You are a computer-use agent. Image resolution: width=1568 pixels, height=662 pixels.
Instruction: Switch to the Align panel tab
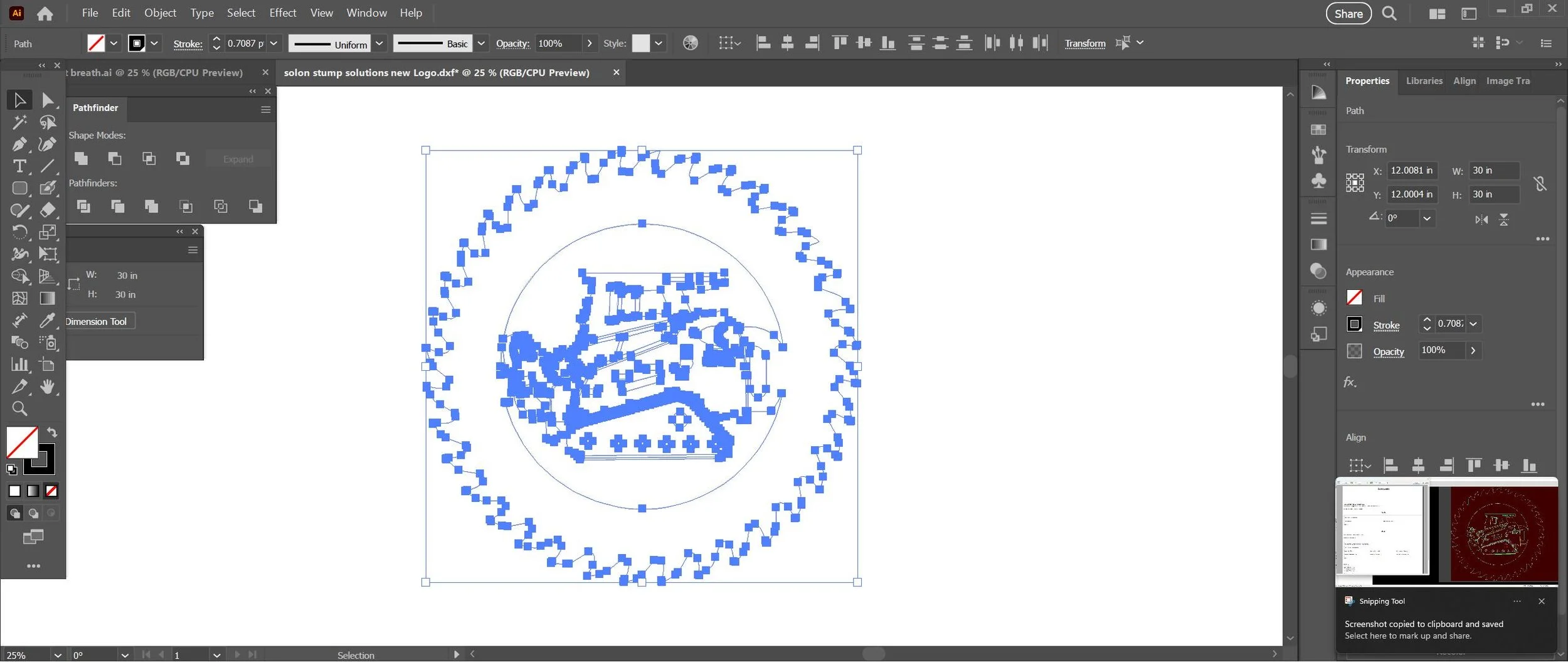(1465, 81)
